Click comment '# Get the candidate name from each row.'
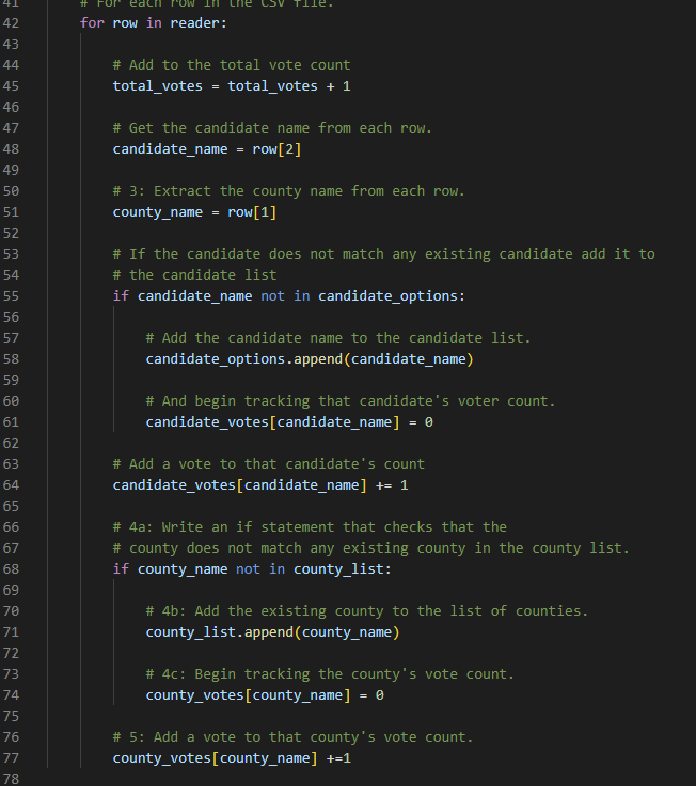The height and width of the screenshot is (786, 696). [272, 128]
